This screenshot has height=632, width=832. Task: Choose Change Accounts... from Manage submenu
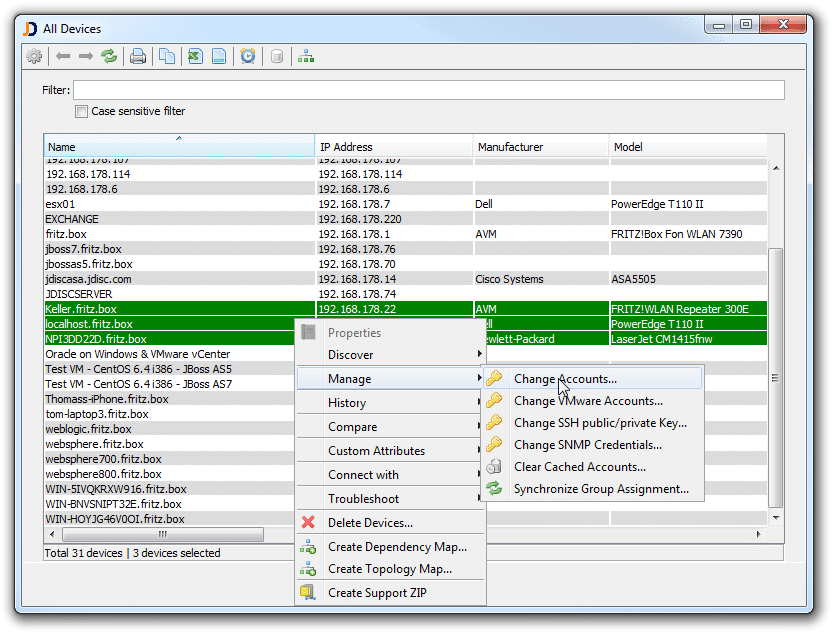click(565, 379)
